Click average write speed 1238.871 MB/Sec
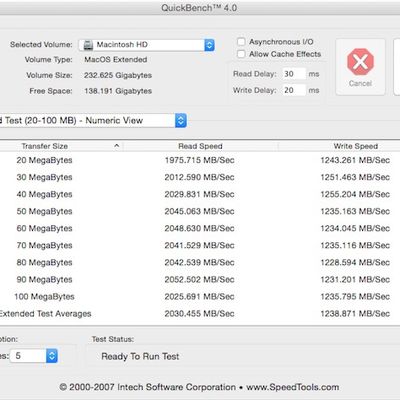 coord(355,314)
